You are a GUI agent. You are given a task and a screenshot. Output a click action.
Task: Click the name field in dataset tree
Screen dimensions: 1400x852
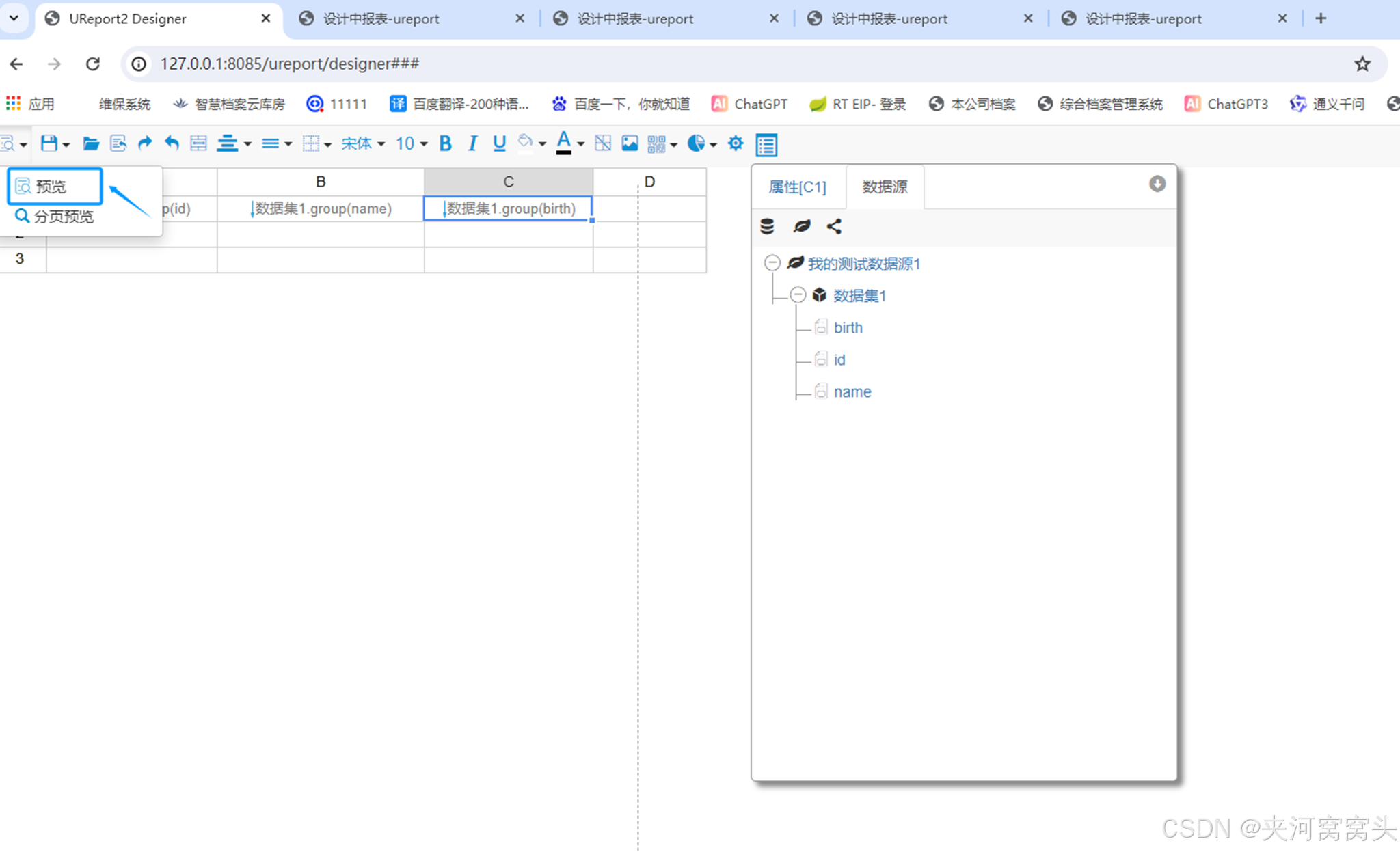point(852,392)
